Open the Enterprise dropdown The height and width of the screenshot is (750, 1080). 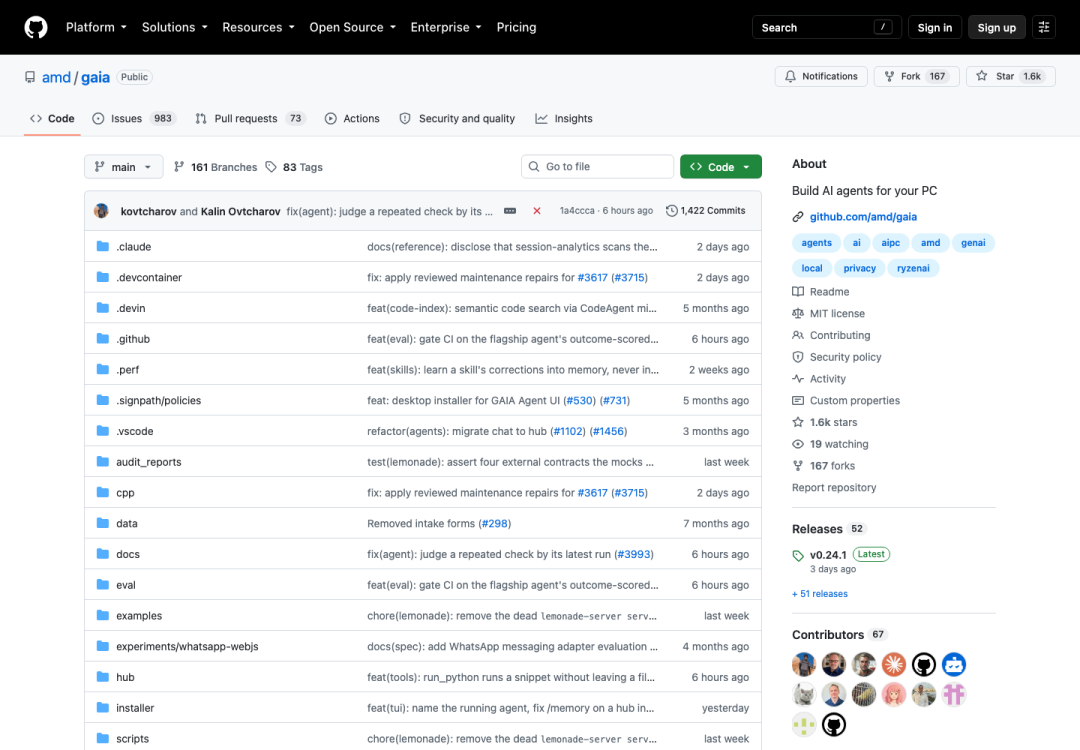point(446,28)
